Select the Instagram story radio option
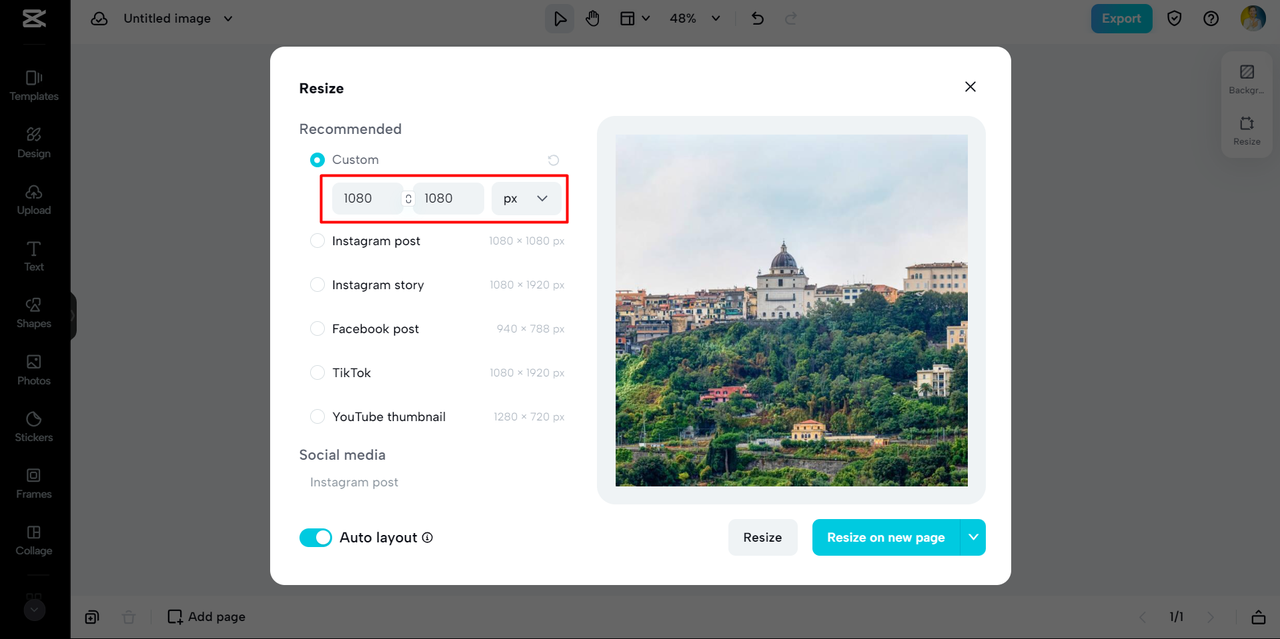Viewport: 1280px width, 639px height. click(x=317, y=285)
